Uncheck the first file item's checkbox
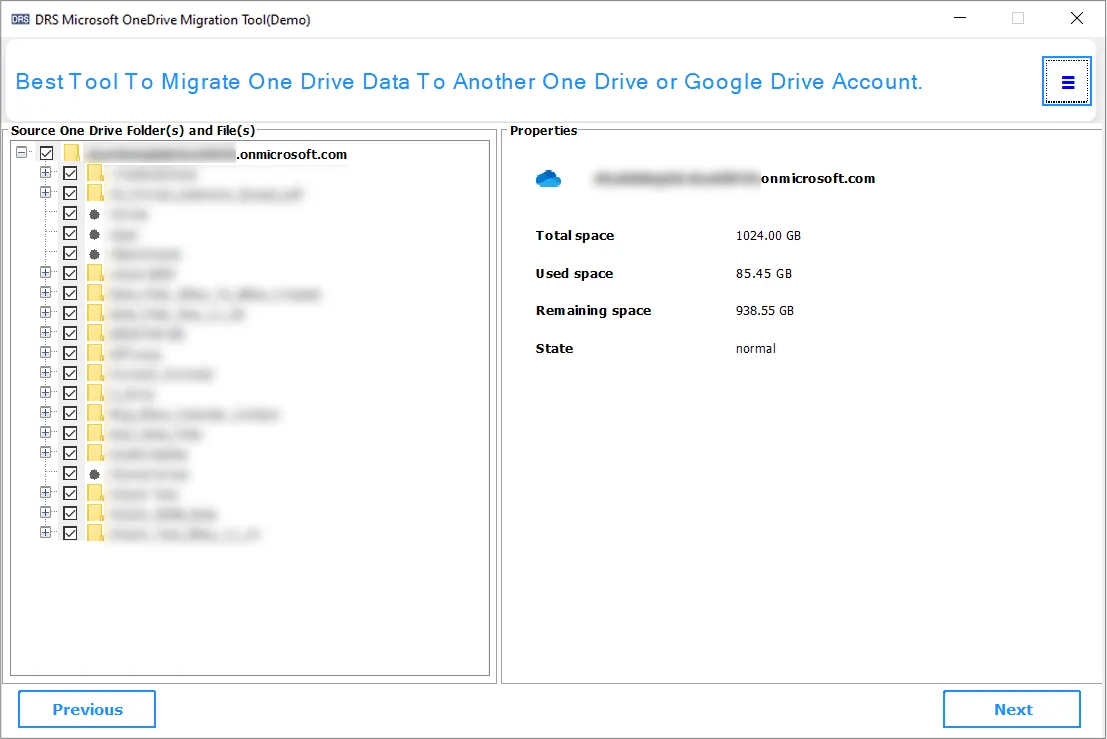The height and width of the screenshot is (739, 1107). point(70,213)
